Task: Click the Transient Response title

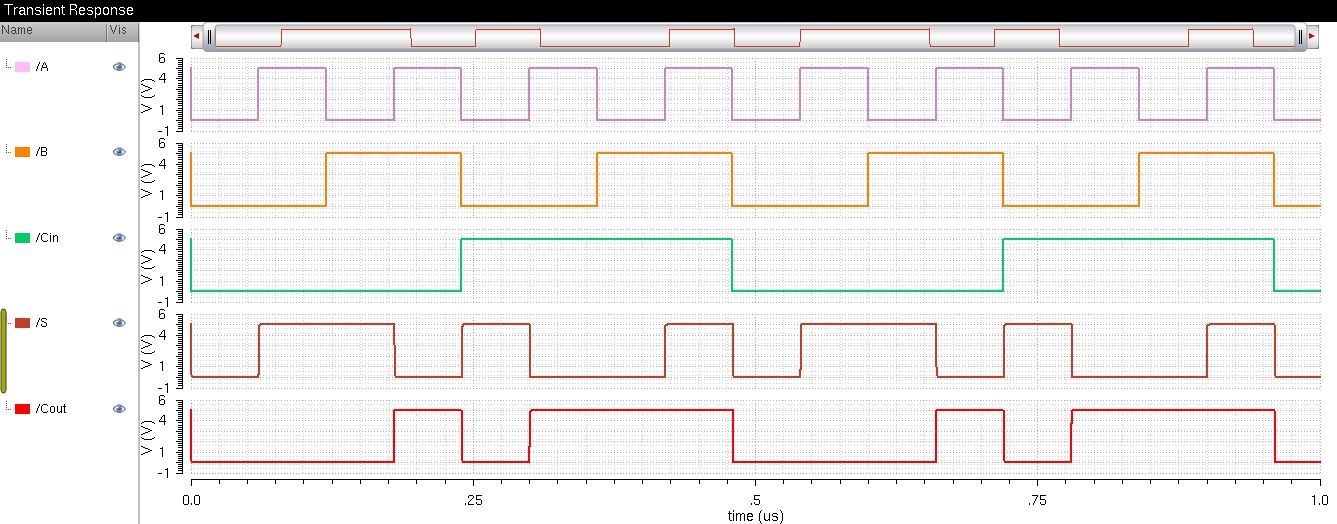Action: 69,10
